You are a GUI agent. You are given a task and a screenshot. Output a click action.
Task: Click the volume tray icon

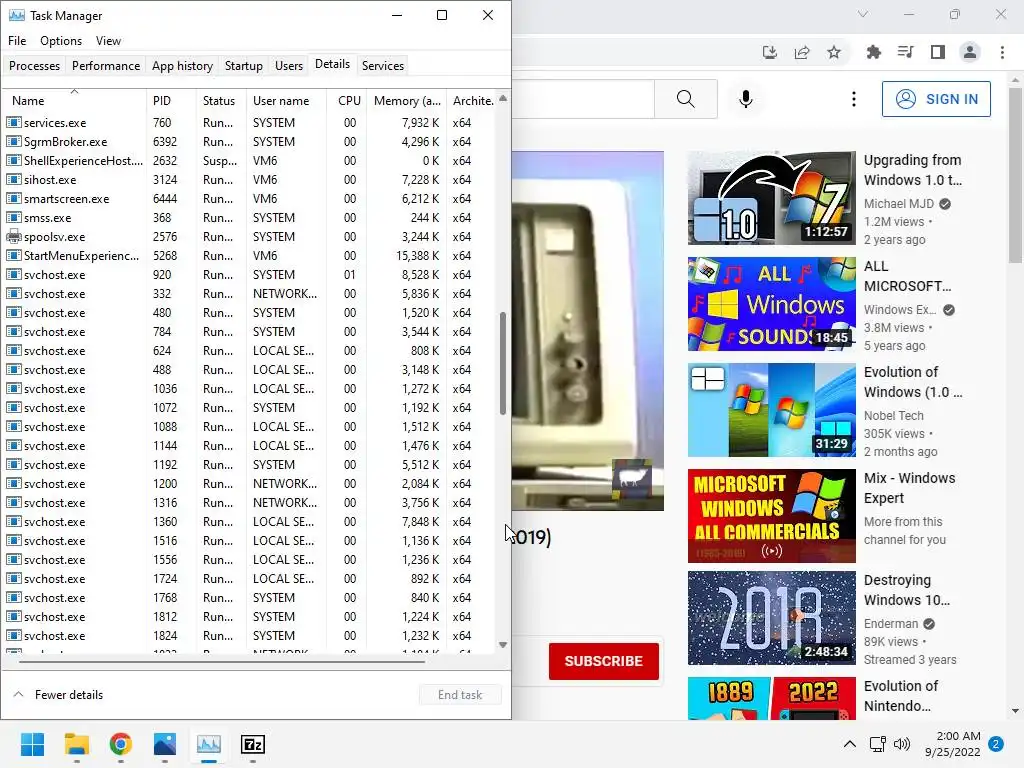[x=902, y=744]
